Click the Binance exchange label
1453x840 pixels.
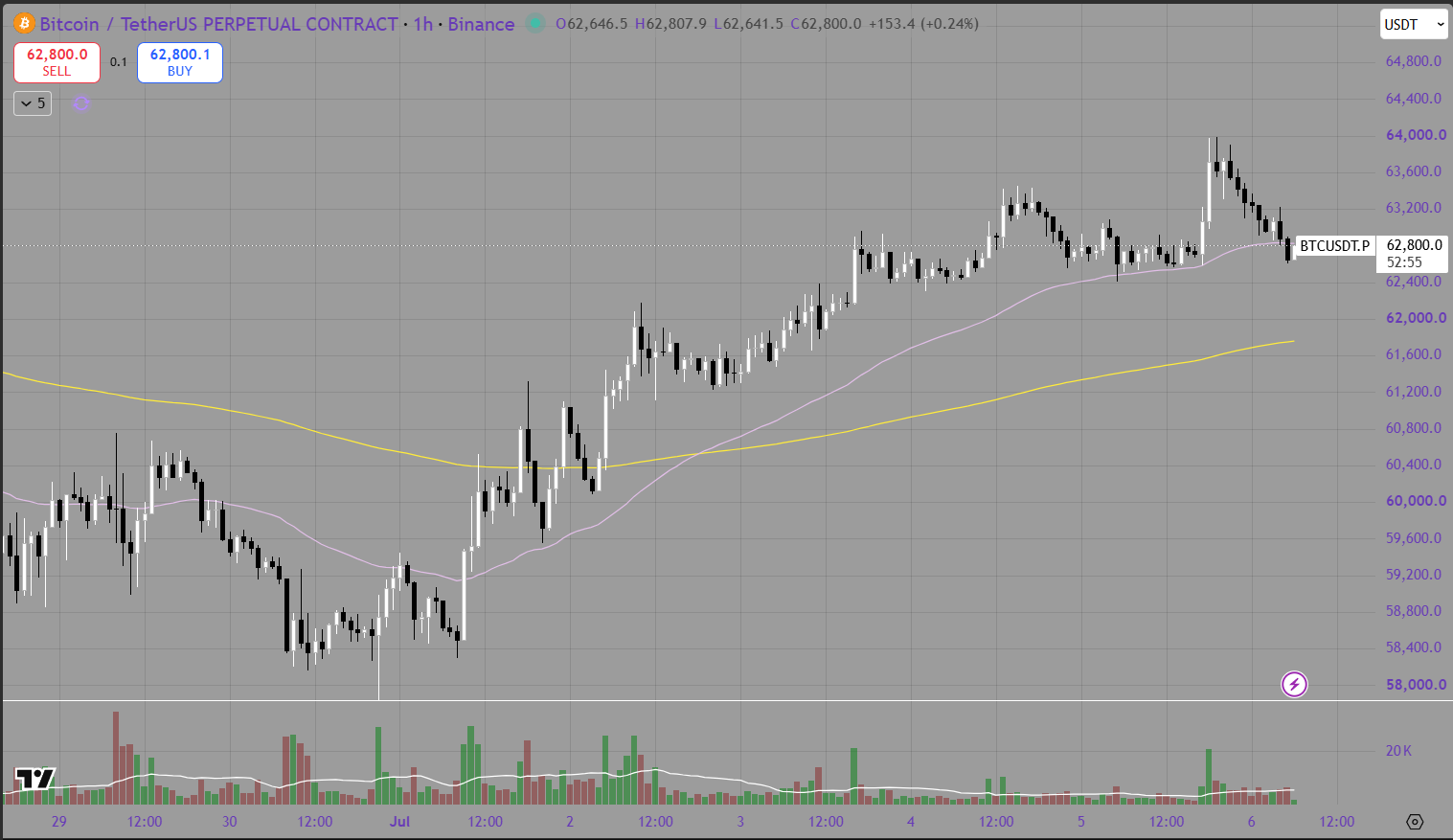[481, 24]
